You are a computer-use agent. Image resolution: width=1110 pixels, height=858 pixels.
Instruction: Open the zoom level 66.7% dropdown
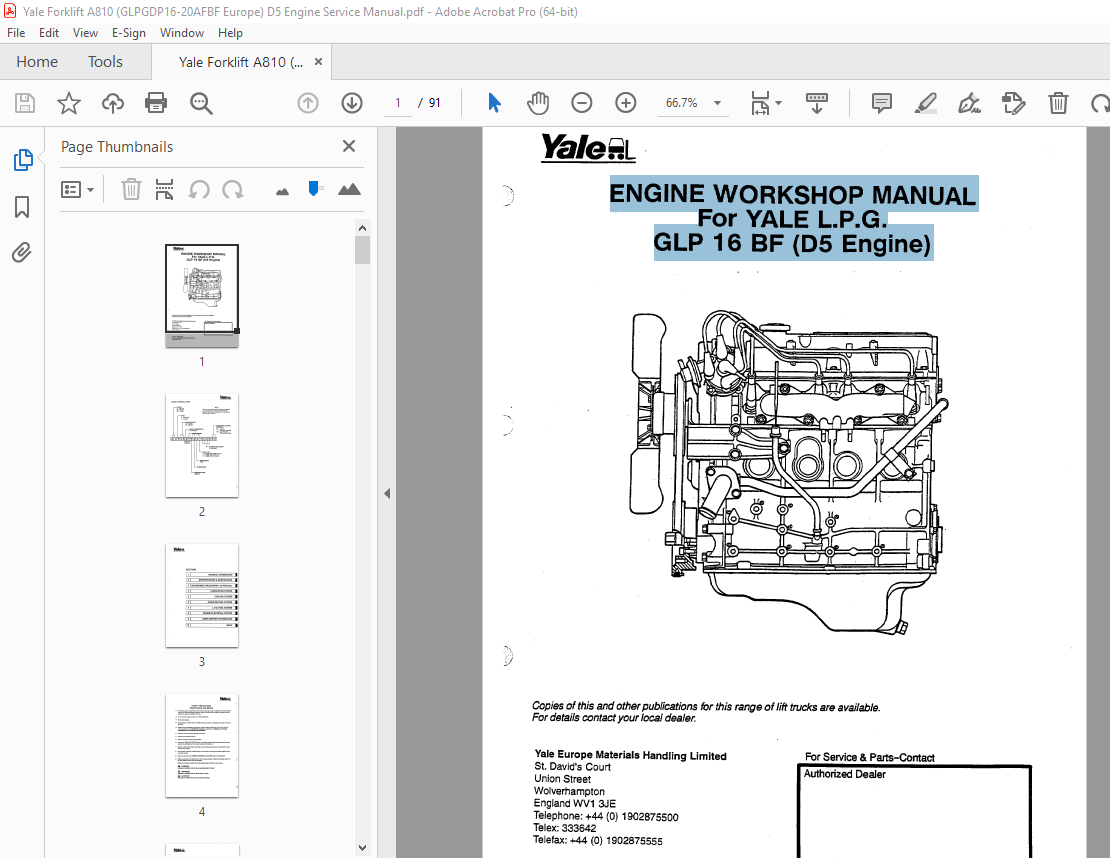click(718, 103)
